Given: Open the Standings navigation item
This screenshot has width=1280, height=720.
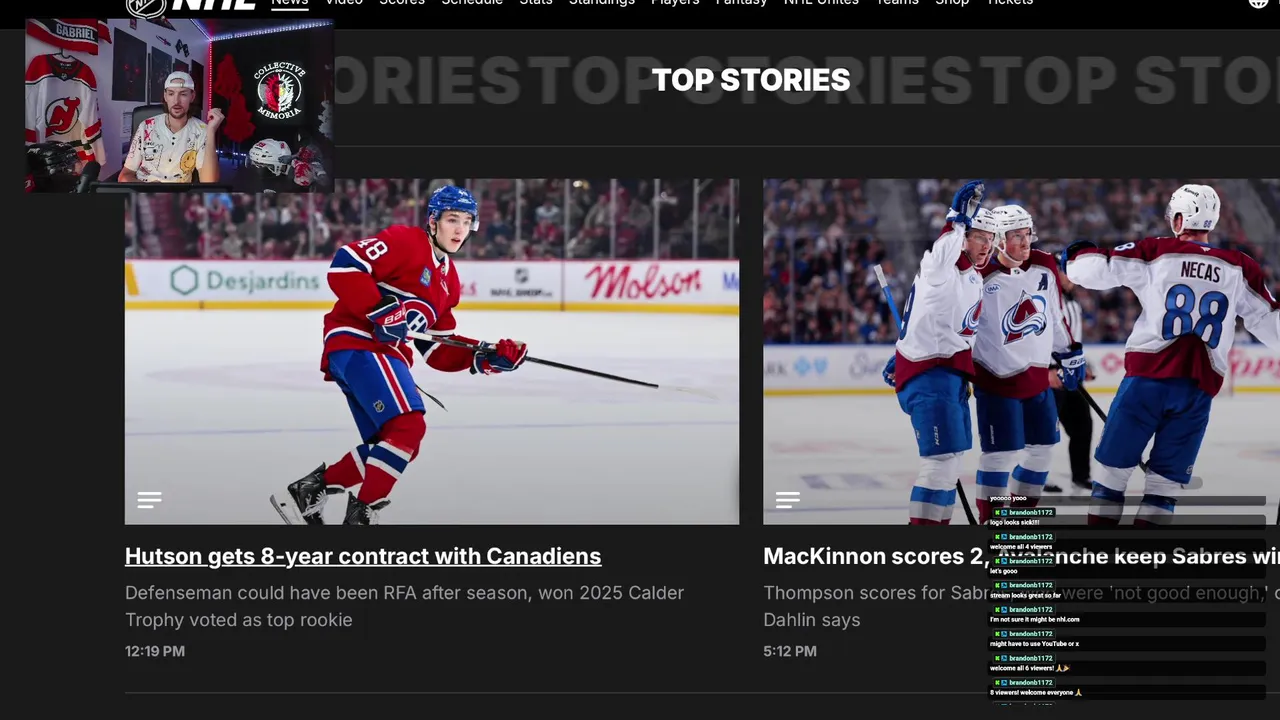Looking at the screenshot, I should coord(602,3).
